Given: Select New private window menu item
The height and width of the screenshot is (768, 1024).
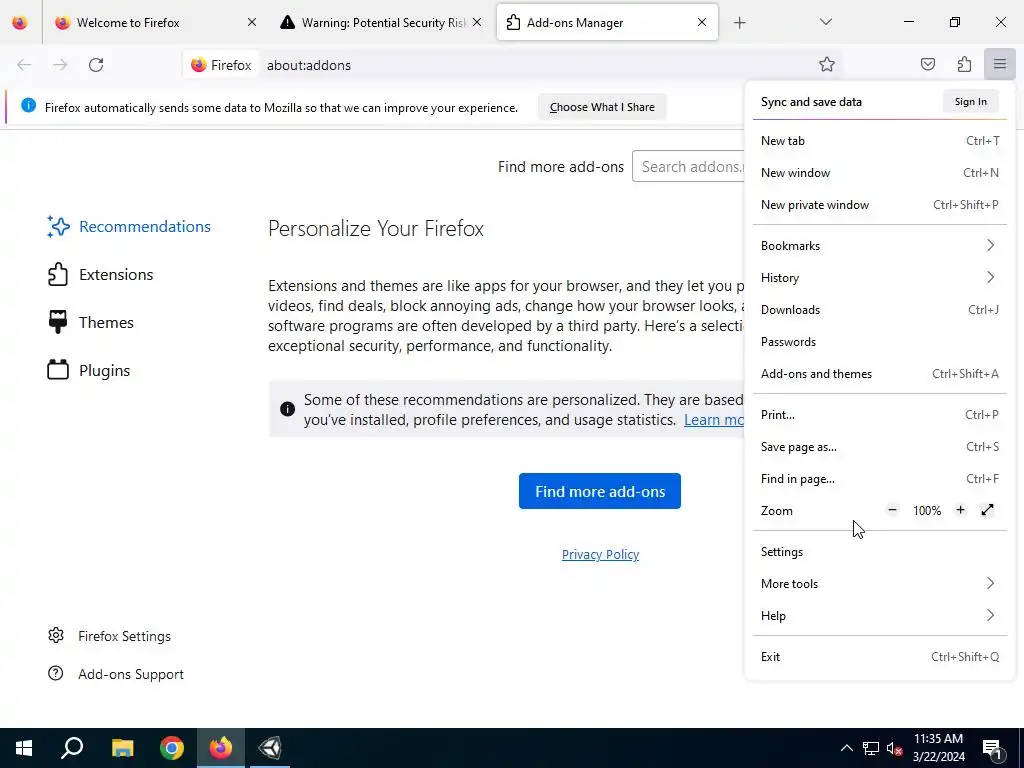Looking at the screenshot, I should pos(880,204).
